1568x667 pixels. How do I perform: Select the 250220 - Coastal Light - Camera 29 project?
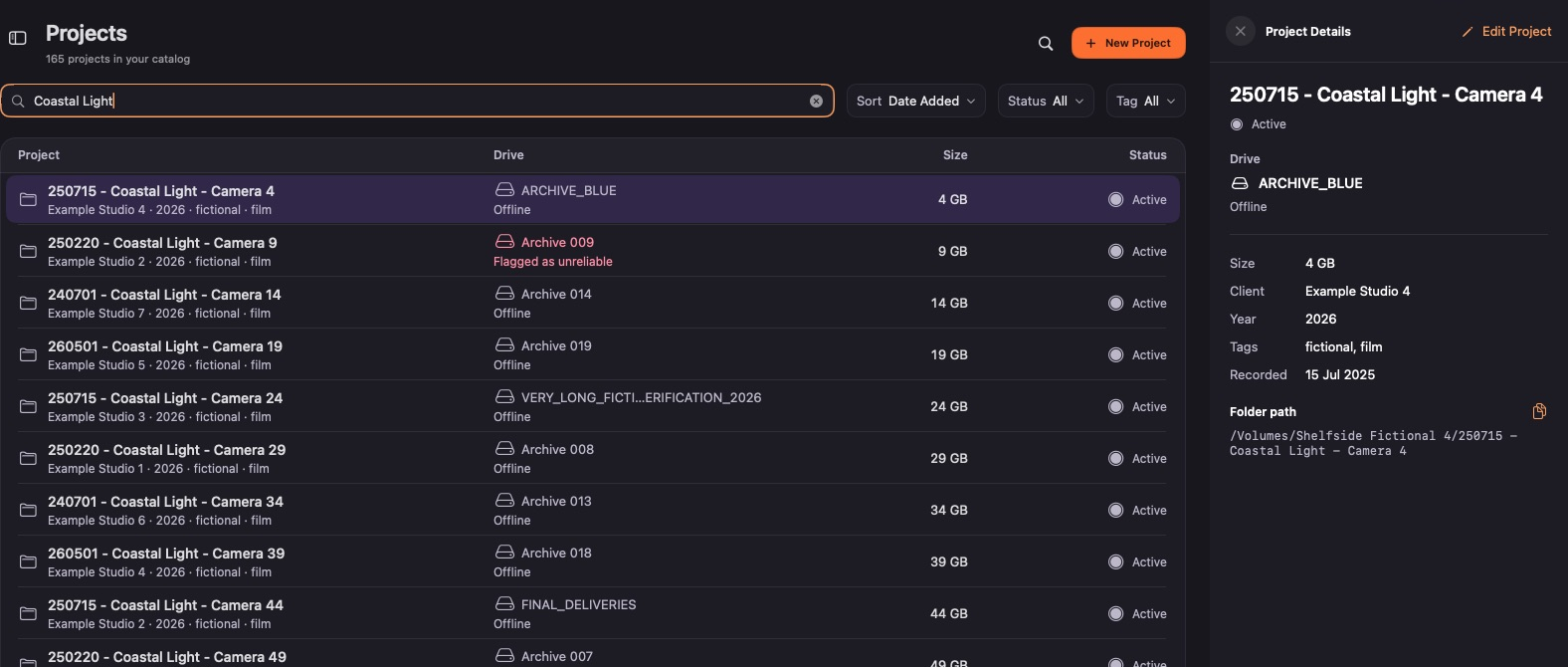(x=593, y=459)
